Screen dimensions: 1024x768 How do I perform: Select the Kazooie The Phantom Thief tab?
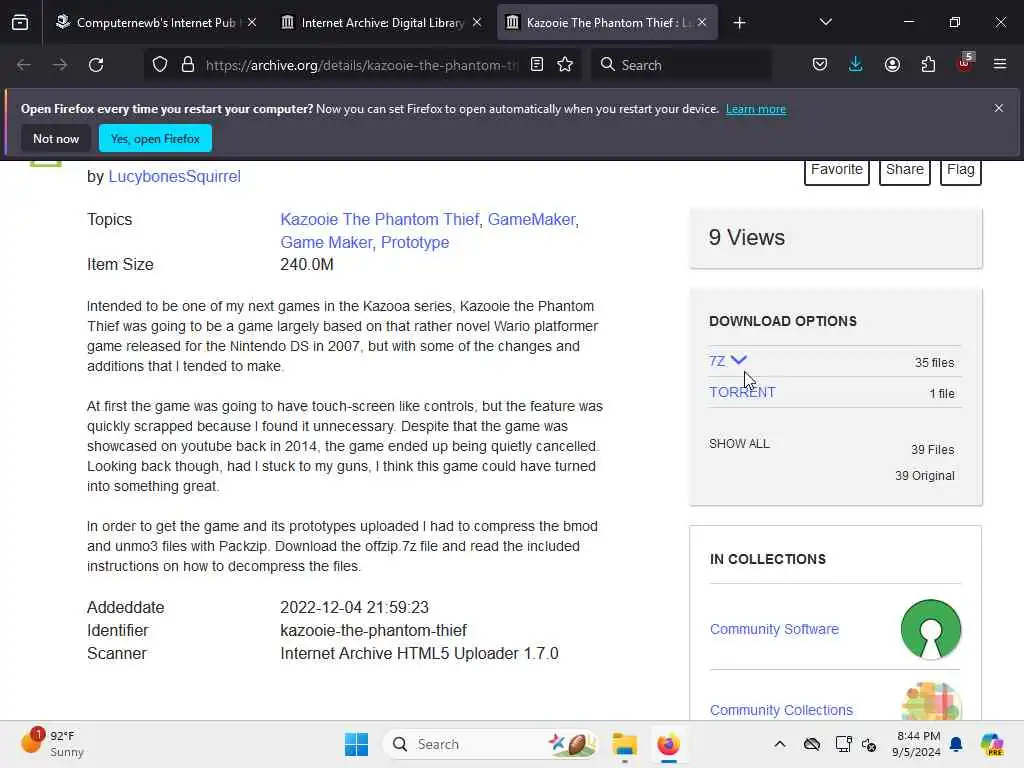pos(607,23)
